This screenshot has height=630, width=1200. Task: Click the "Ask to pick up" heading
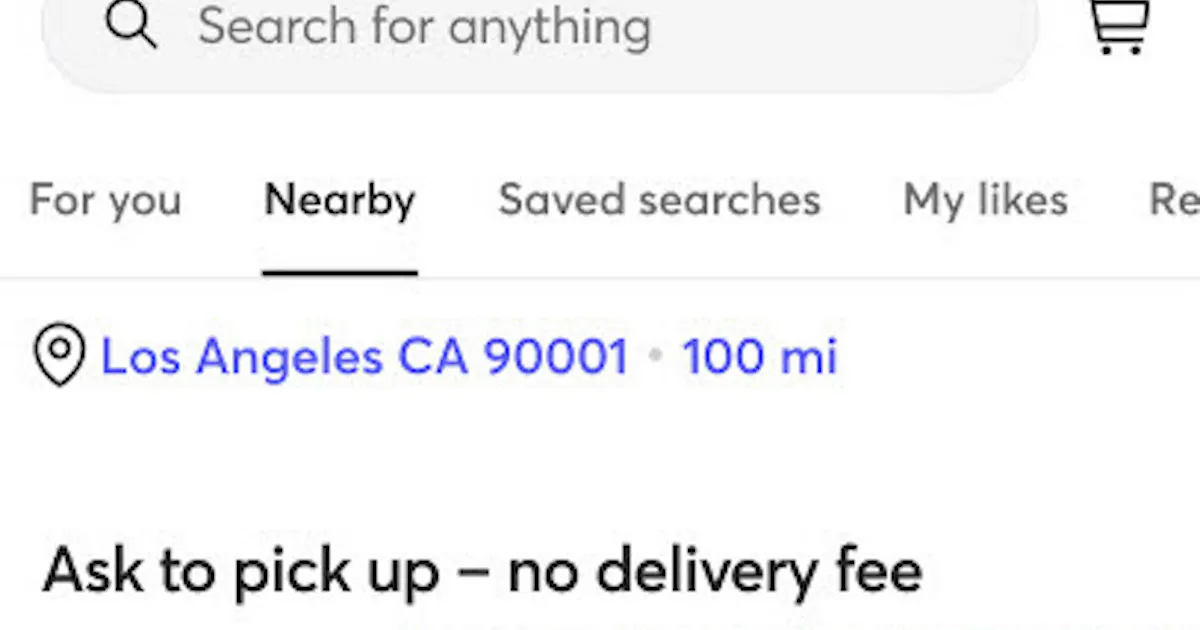(x=241, y=571)
